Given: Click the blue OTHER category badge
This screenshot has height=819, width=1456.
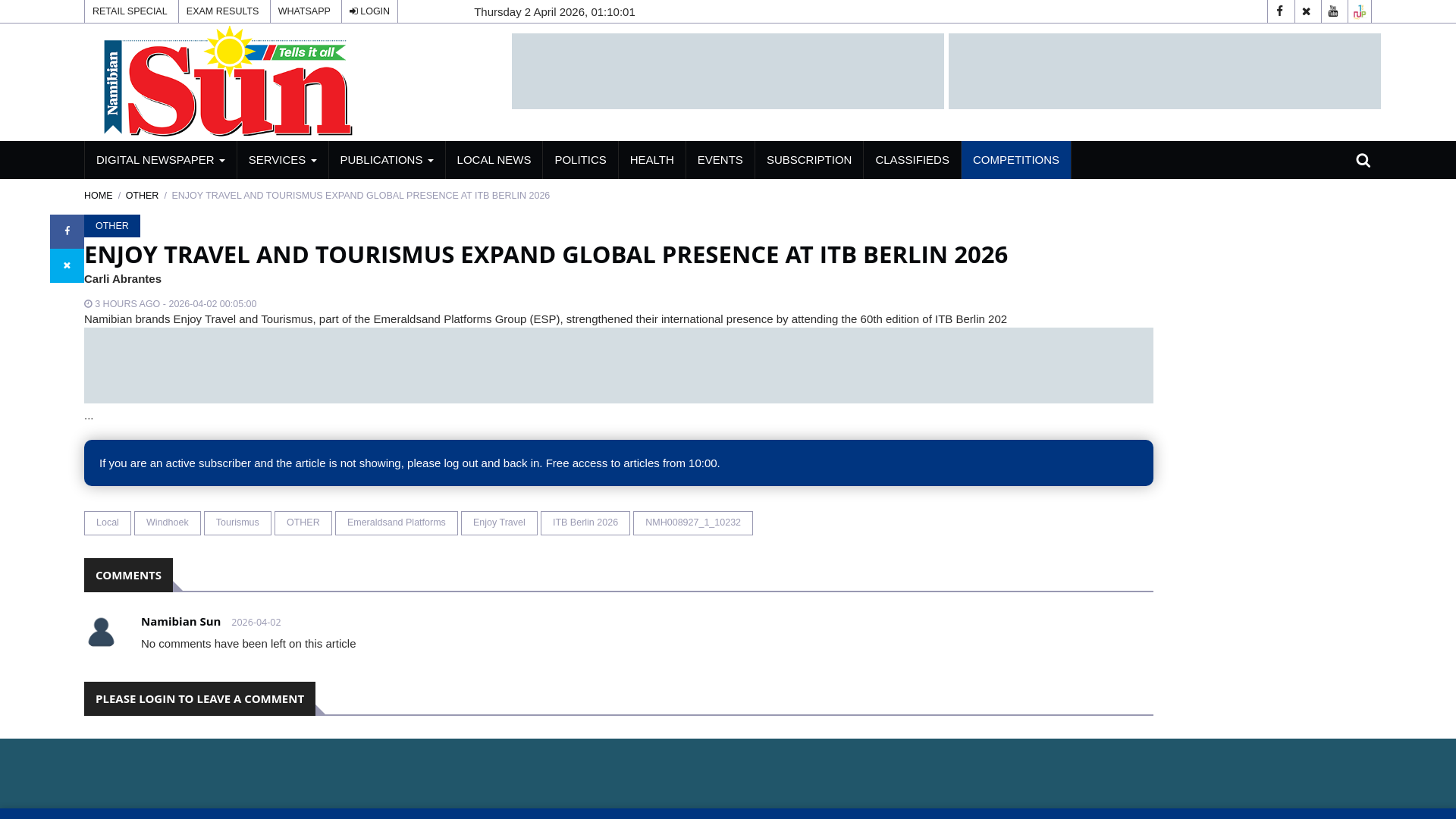Looking at the screenshot, I should [x=112, y=226].
